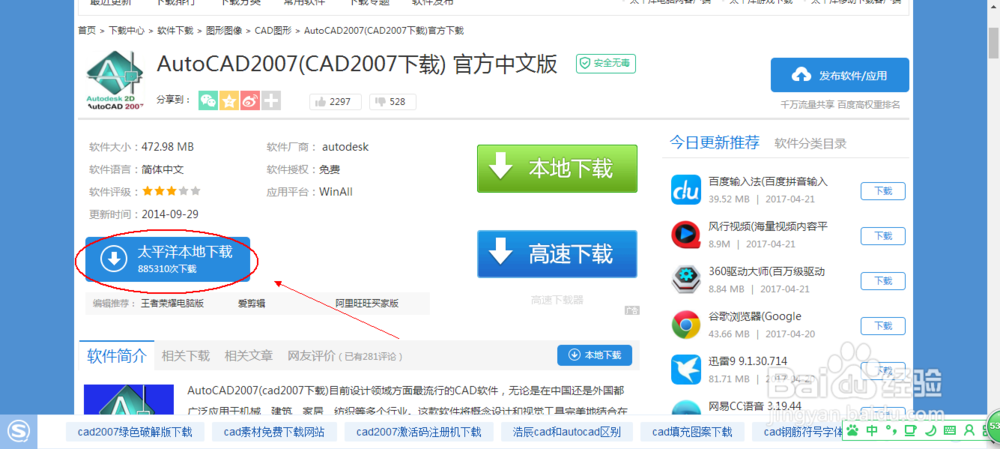The width and height of the screenshot is (1000, 449).
Task: Click software rating stars
Action: pos(171,191)
